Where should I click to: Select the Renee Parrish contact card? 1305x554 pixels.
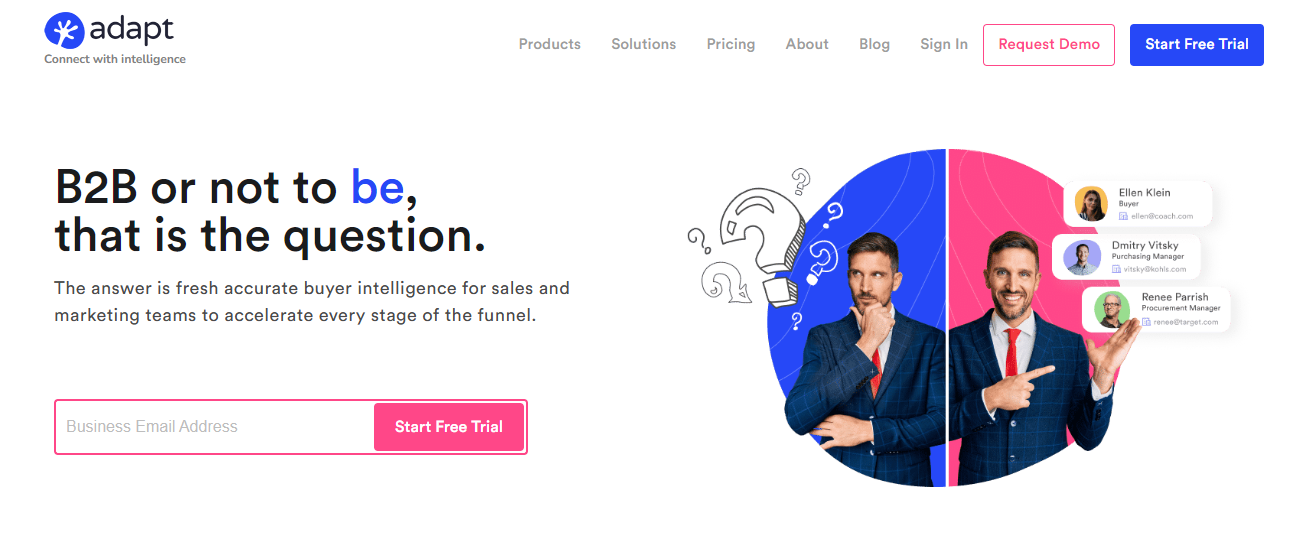click(x=1156, y=310)
